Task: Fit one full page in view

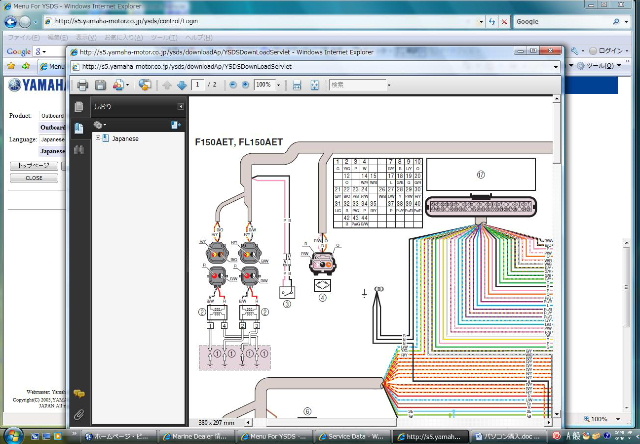Action: pyautogui.click(x=314, y=85)
